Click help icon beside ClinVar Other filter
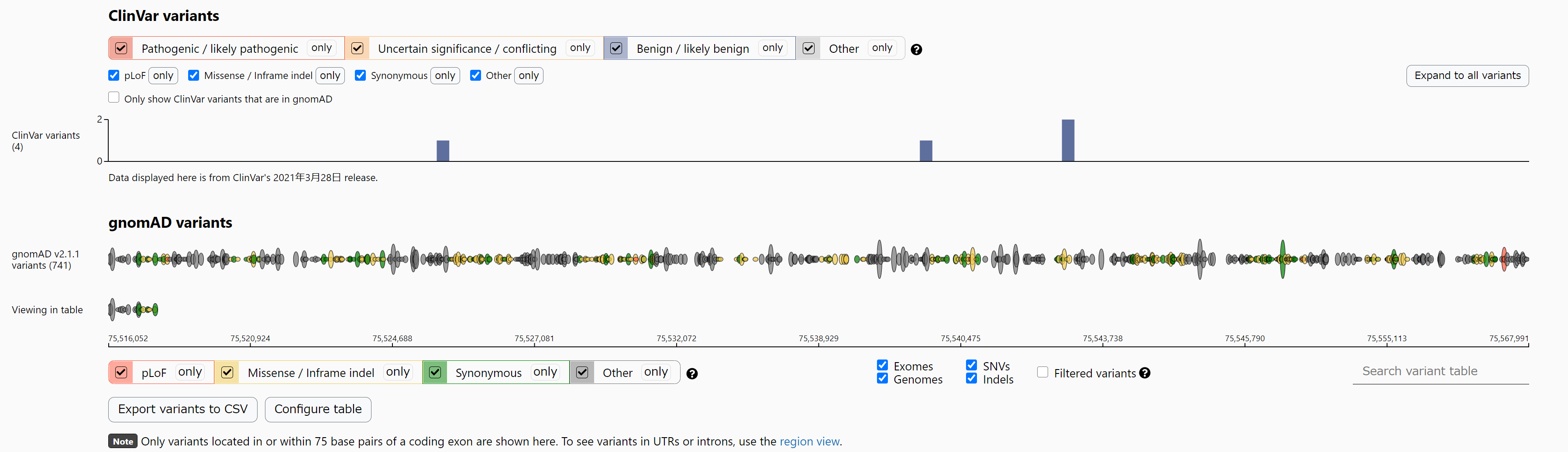The height and width of the screenshot is (452, 1568). 916,50
